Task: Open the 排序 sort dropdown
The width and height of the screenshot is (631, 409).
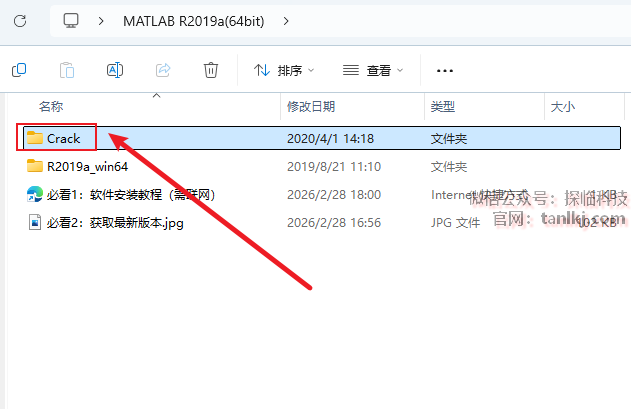Action: pyautogui.click(x=284, y=70)
